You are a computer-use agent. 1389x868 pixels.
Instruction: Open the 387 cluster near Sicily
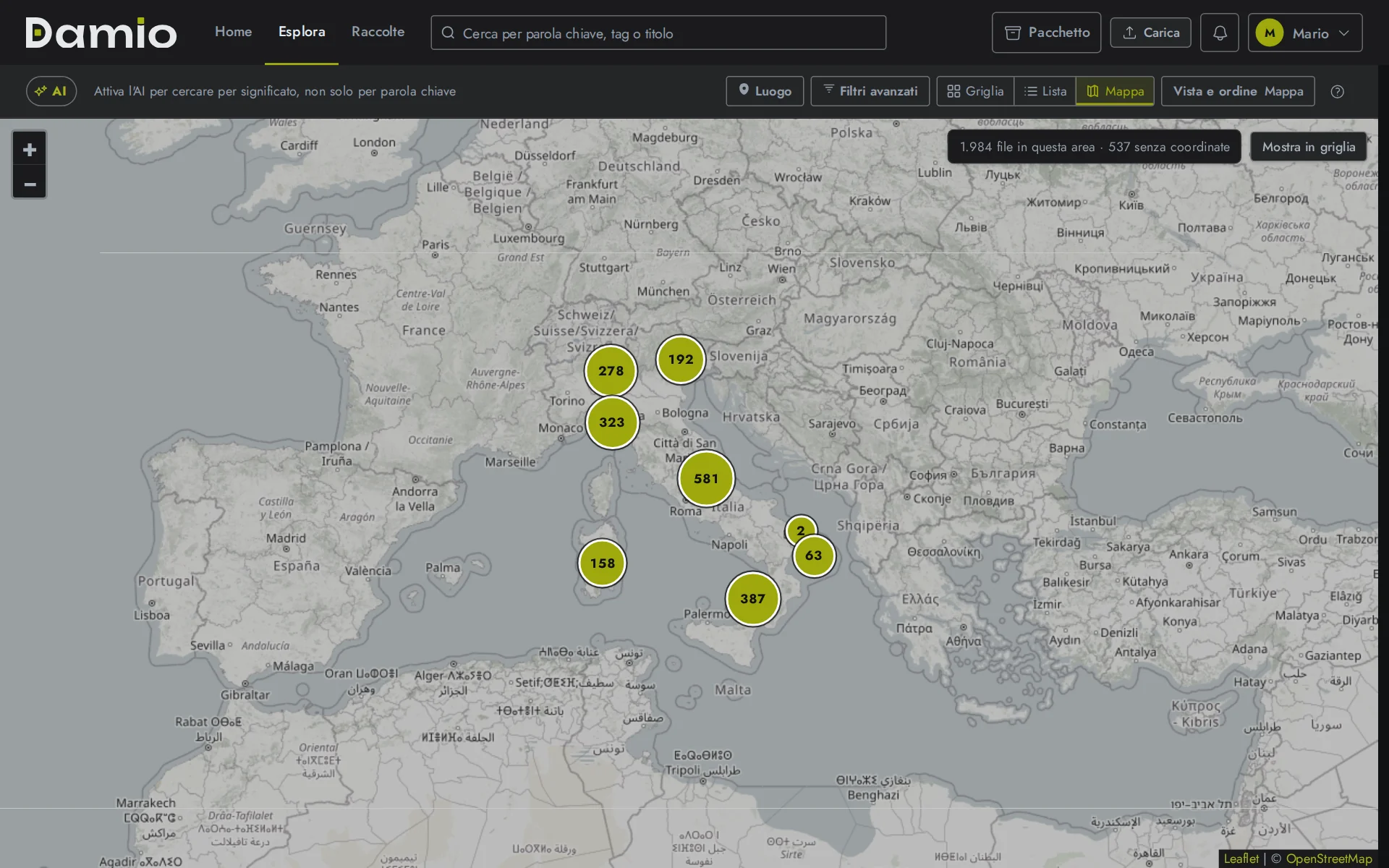tap(752, 599)
